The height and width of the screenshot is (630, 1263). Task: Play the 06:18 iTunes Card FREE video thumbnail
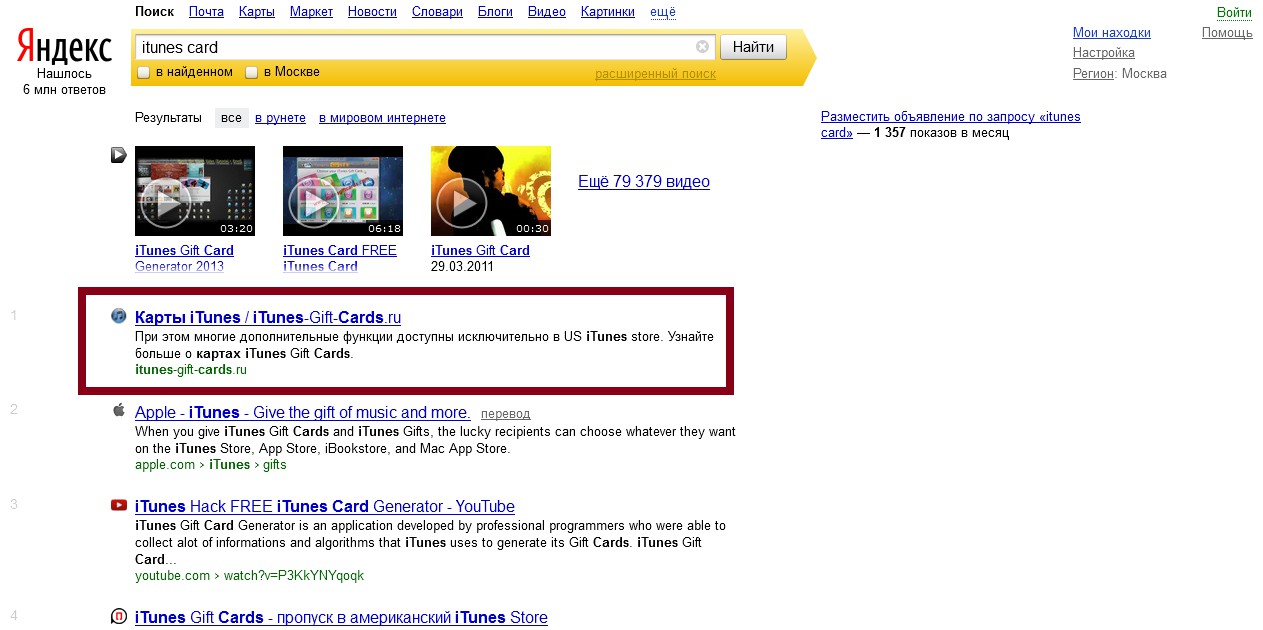coord(343,191)
